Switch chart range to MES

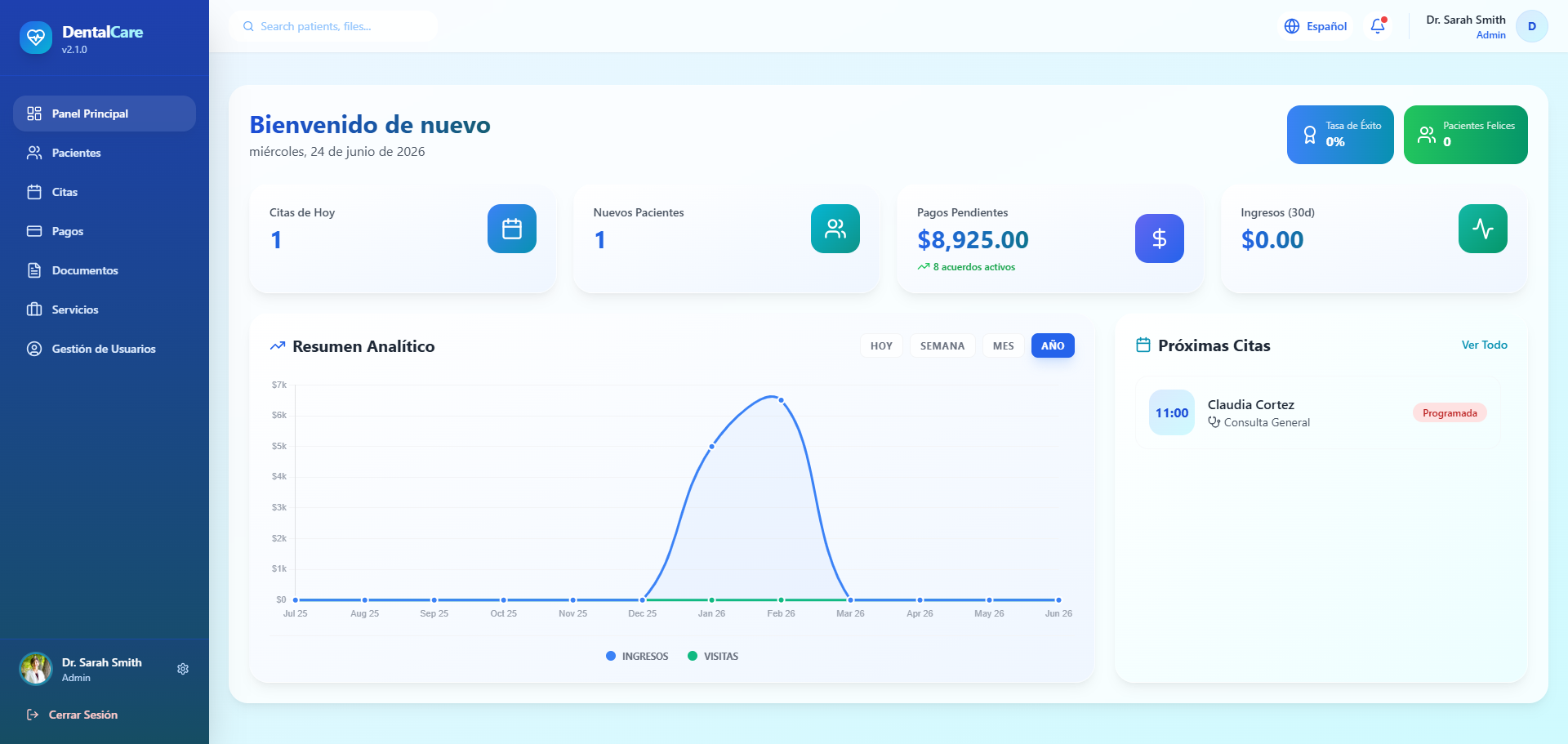(x=1004, y=345)
